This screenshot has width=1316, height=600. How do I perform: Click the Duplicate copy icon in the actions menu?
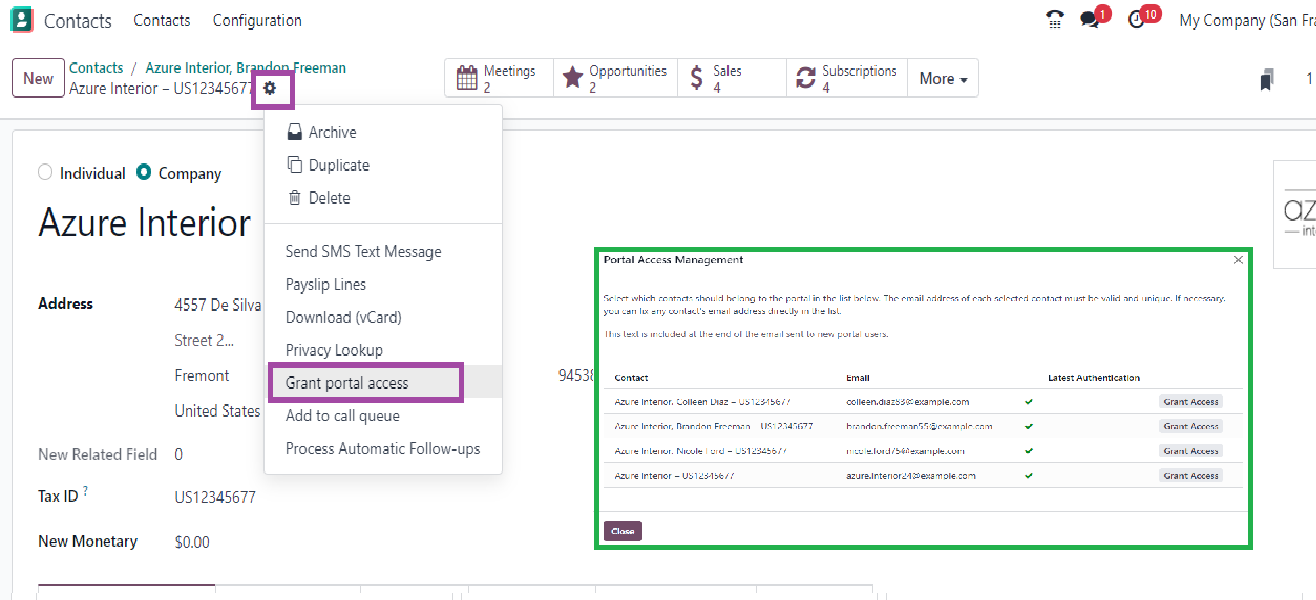[x=294, y=165]
